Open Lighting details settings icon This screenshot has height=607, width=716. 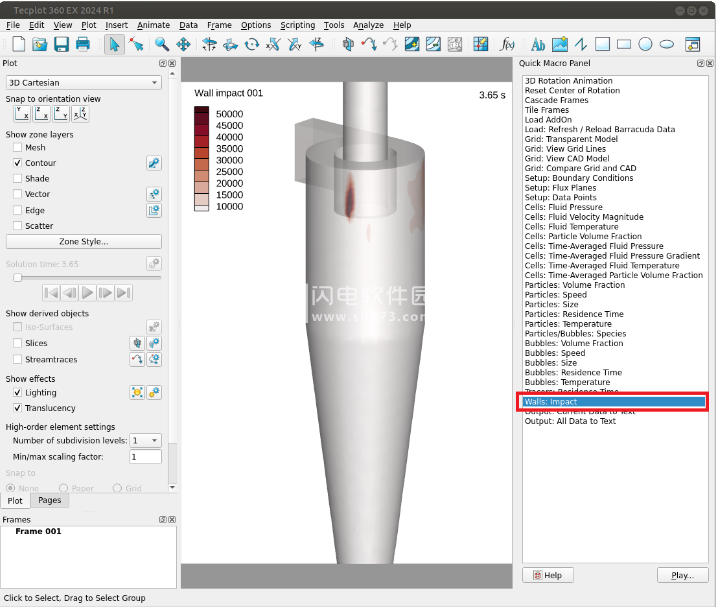click(x=154, y=392)
